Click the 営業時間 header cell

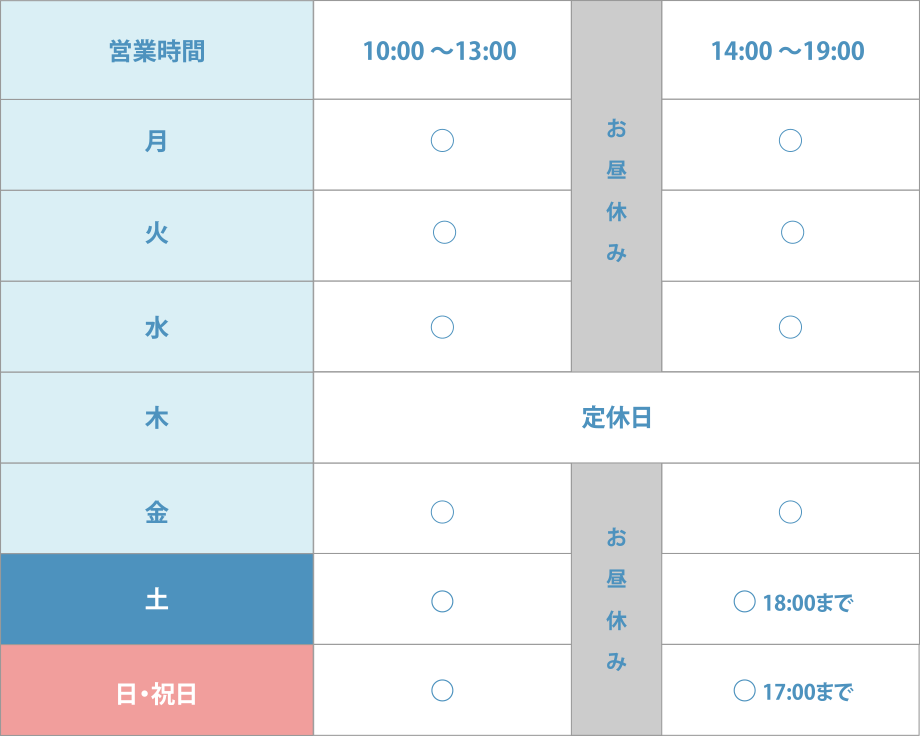pos(157,51)
